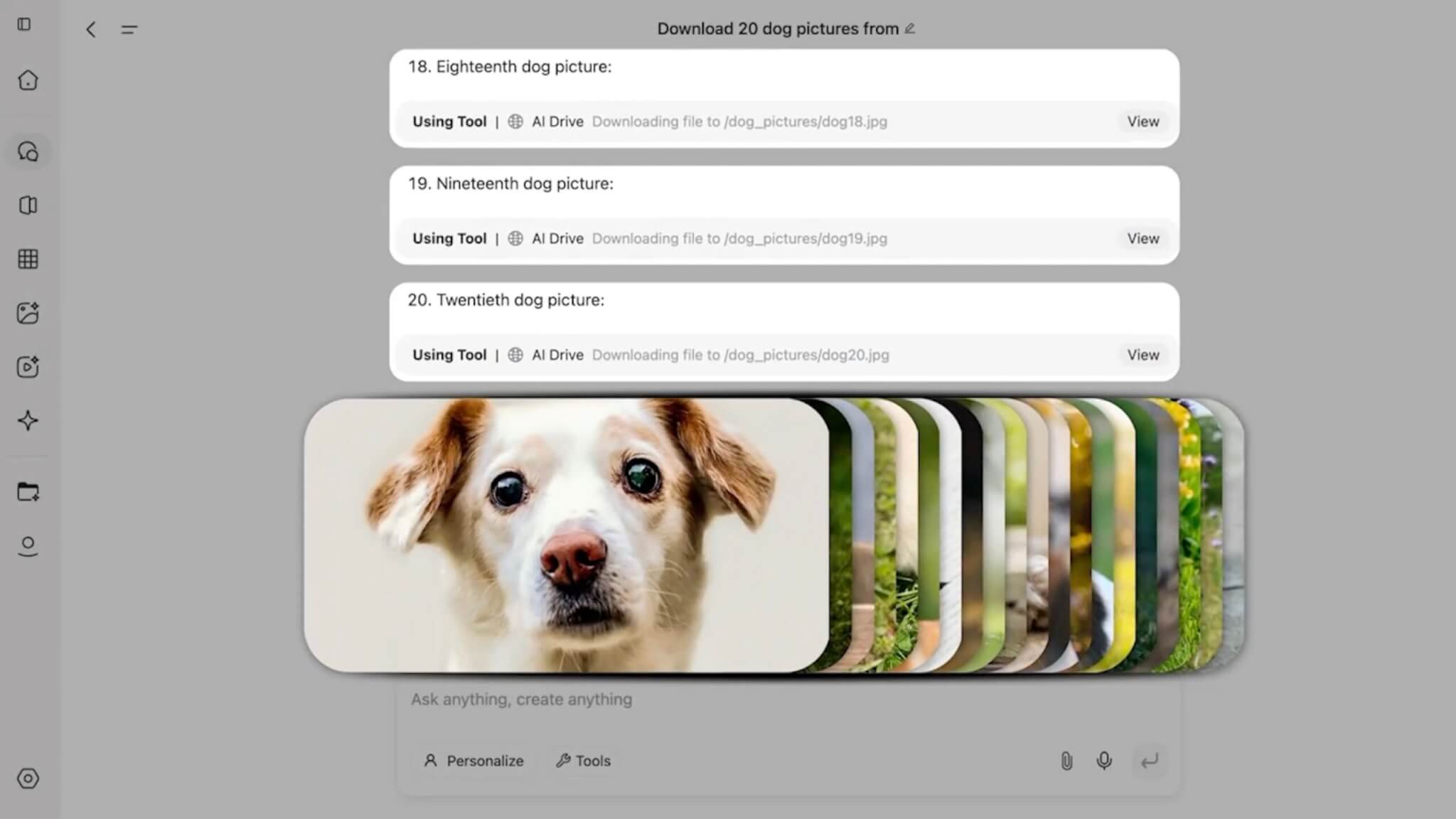This screenshot has height=819, width=1456.
Task: Click 'AI Drive' label in dog20 row
Action: (557, 355)
